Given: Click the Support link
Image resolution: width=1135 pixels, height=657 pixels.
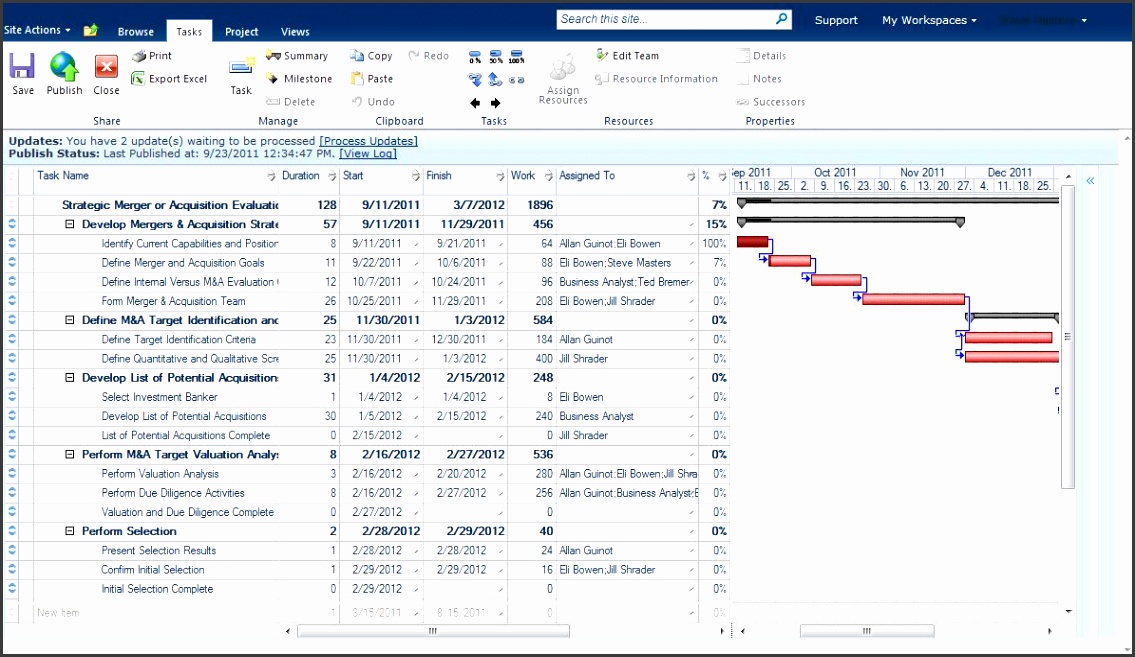Looking at the screenshot, I should [x=836, y=20].
